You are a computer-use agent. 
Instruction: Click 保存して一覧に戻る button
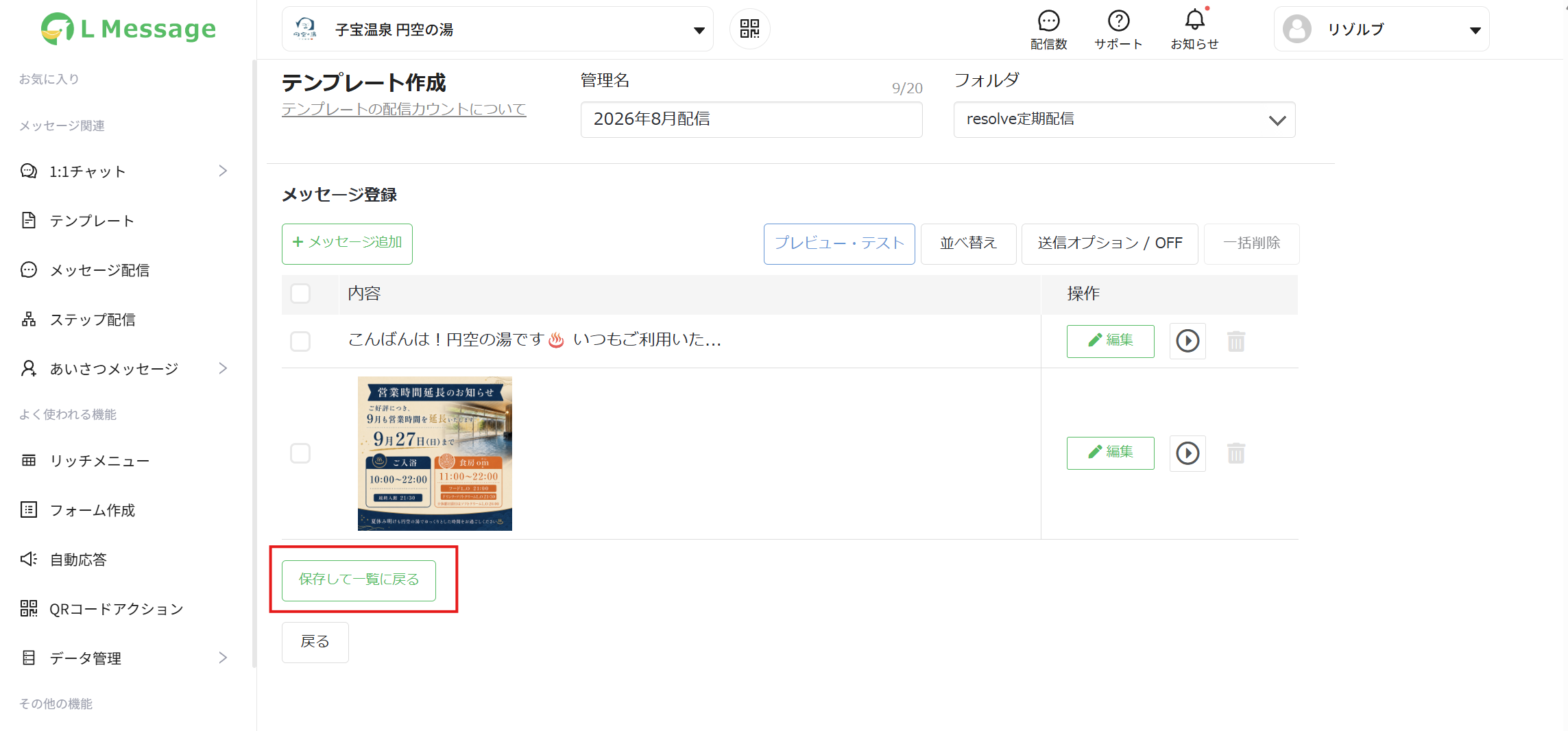tap(359, 580)
